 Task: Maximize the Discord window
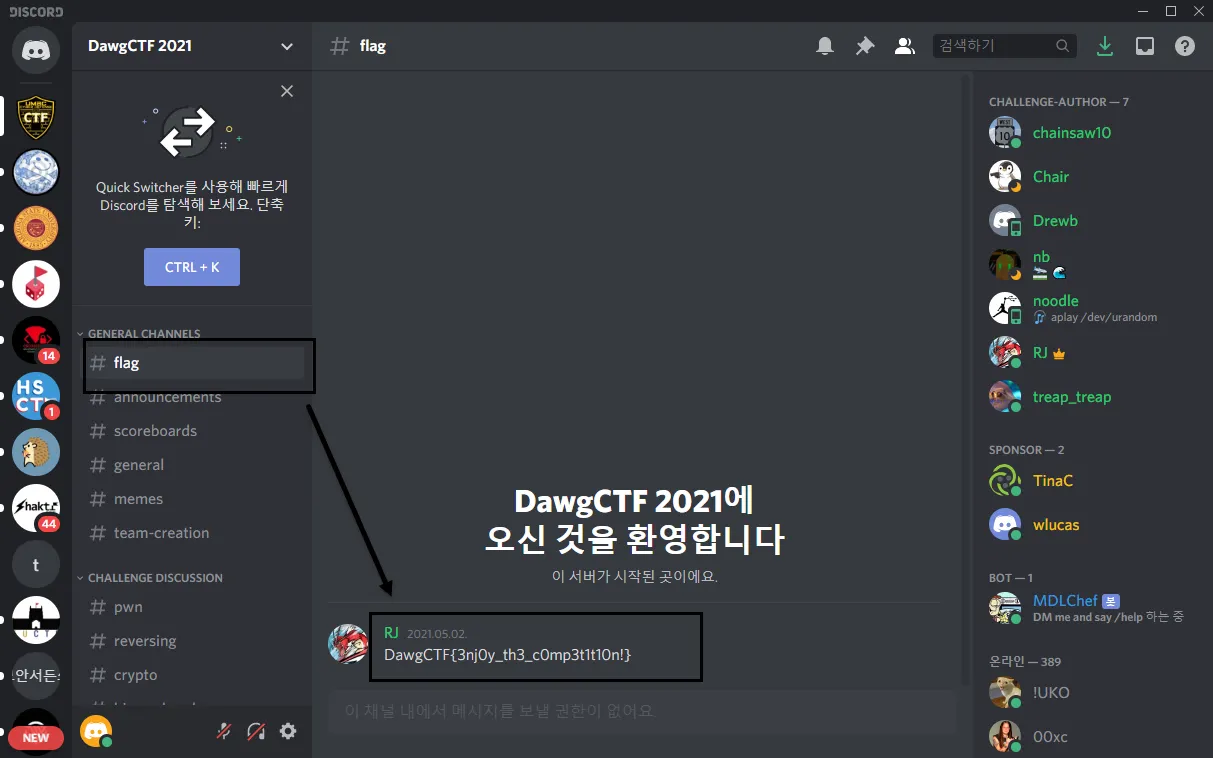click(1171, 10)
